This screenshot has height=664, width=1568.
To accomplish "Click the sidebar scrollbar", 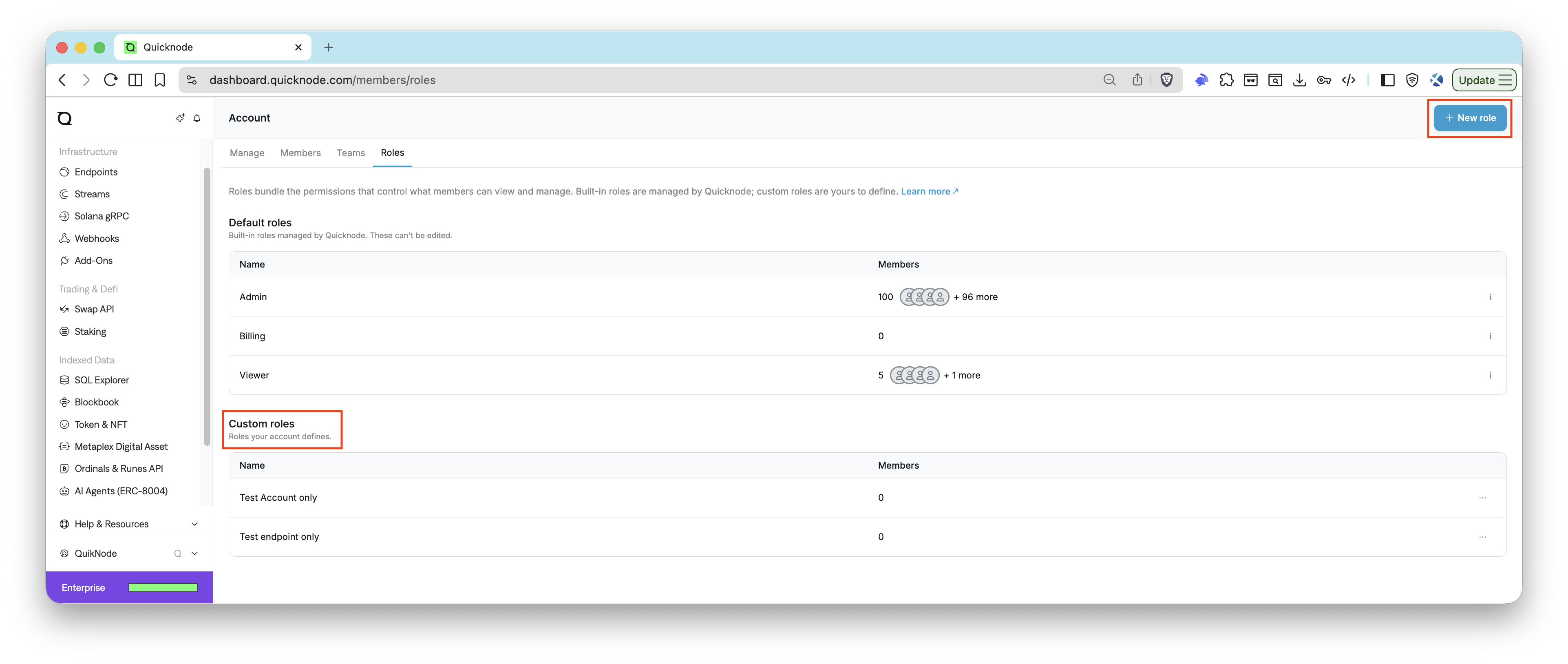I will coord(207,306).
